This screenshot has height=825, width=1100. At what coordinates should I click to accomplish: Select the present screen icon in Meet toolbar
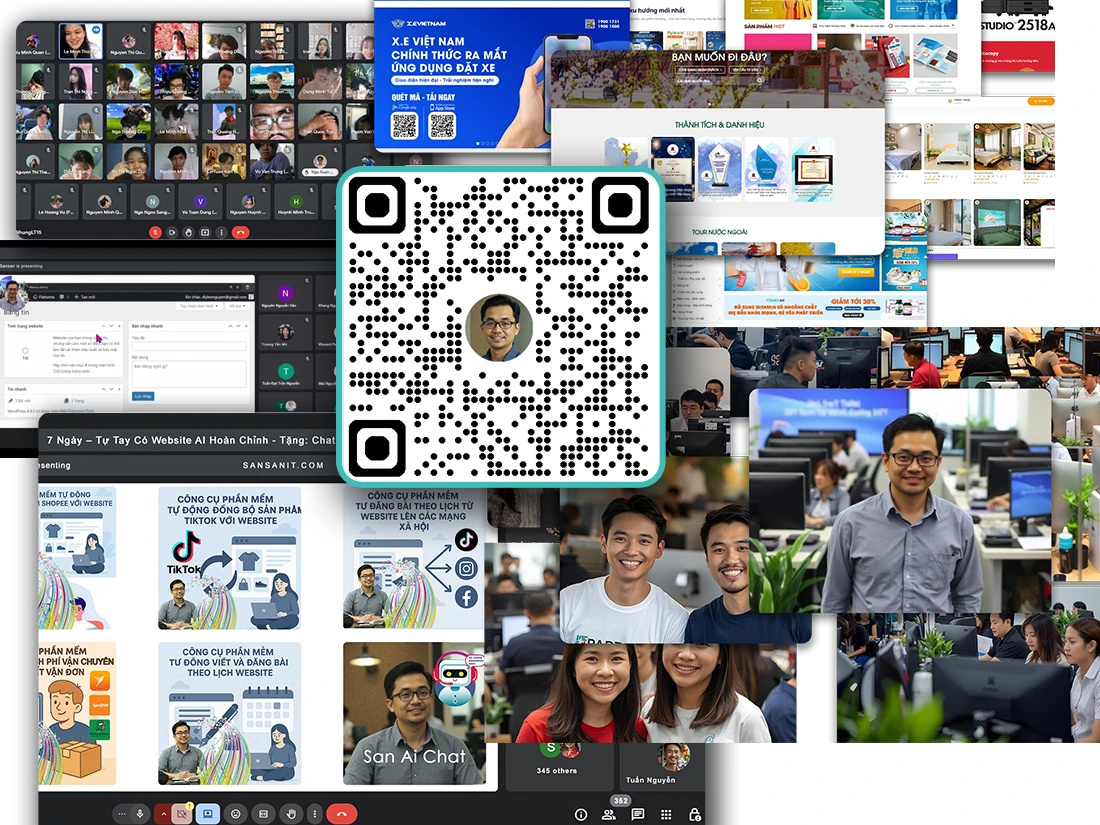(x=208, y=813)
